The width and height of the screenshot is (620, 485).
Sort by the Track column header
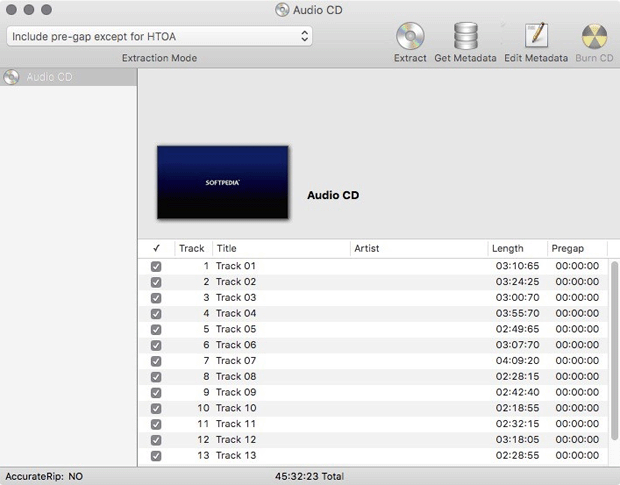coord(193,249)
